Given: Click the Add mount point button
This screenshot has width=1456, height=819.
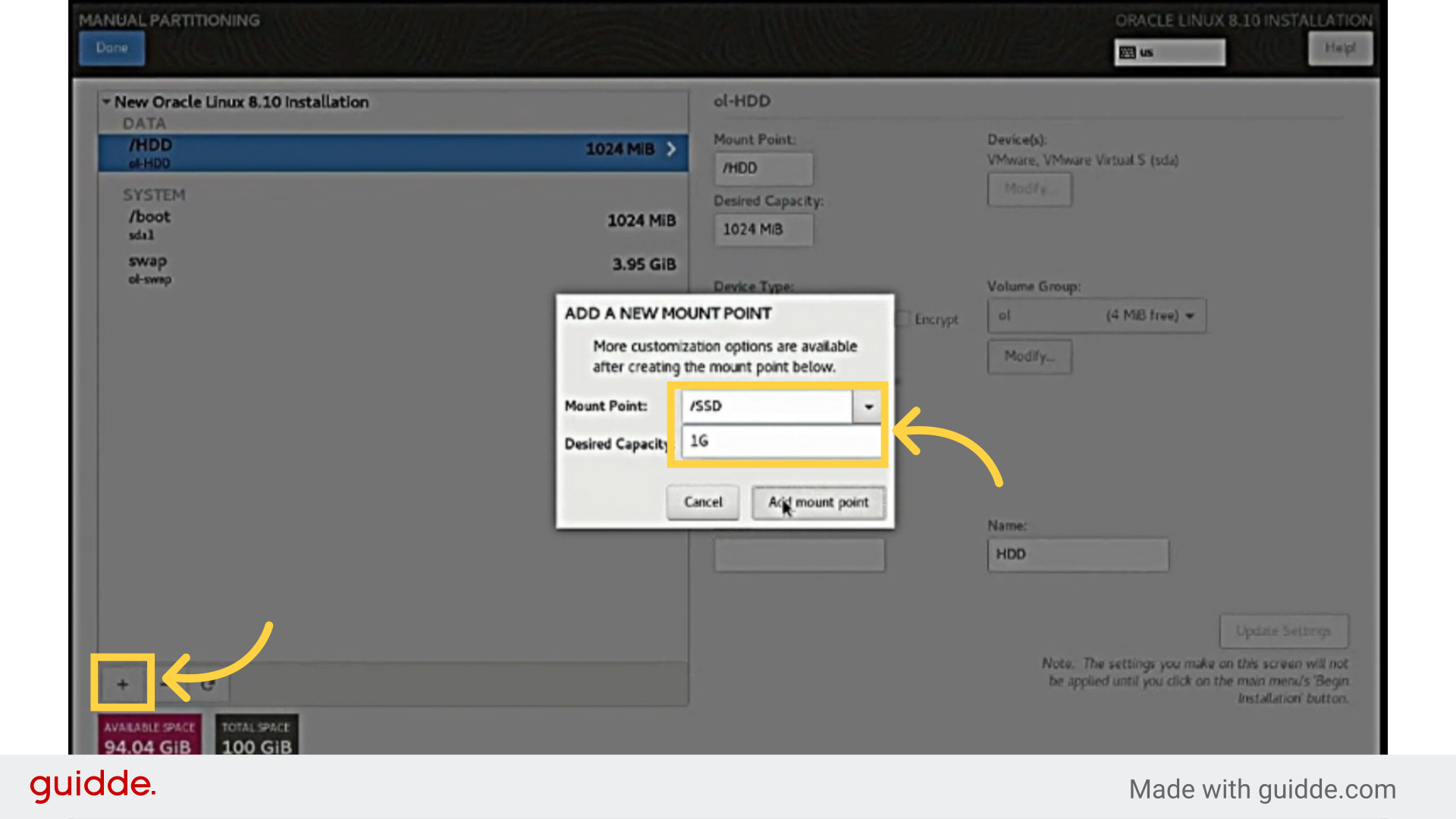Looking at the screenshot, I should [818, 502].
